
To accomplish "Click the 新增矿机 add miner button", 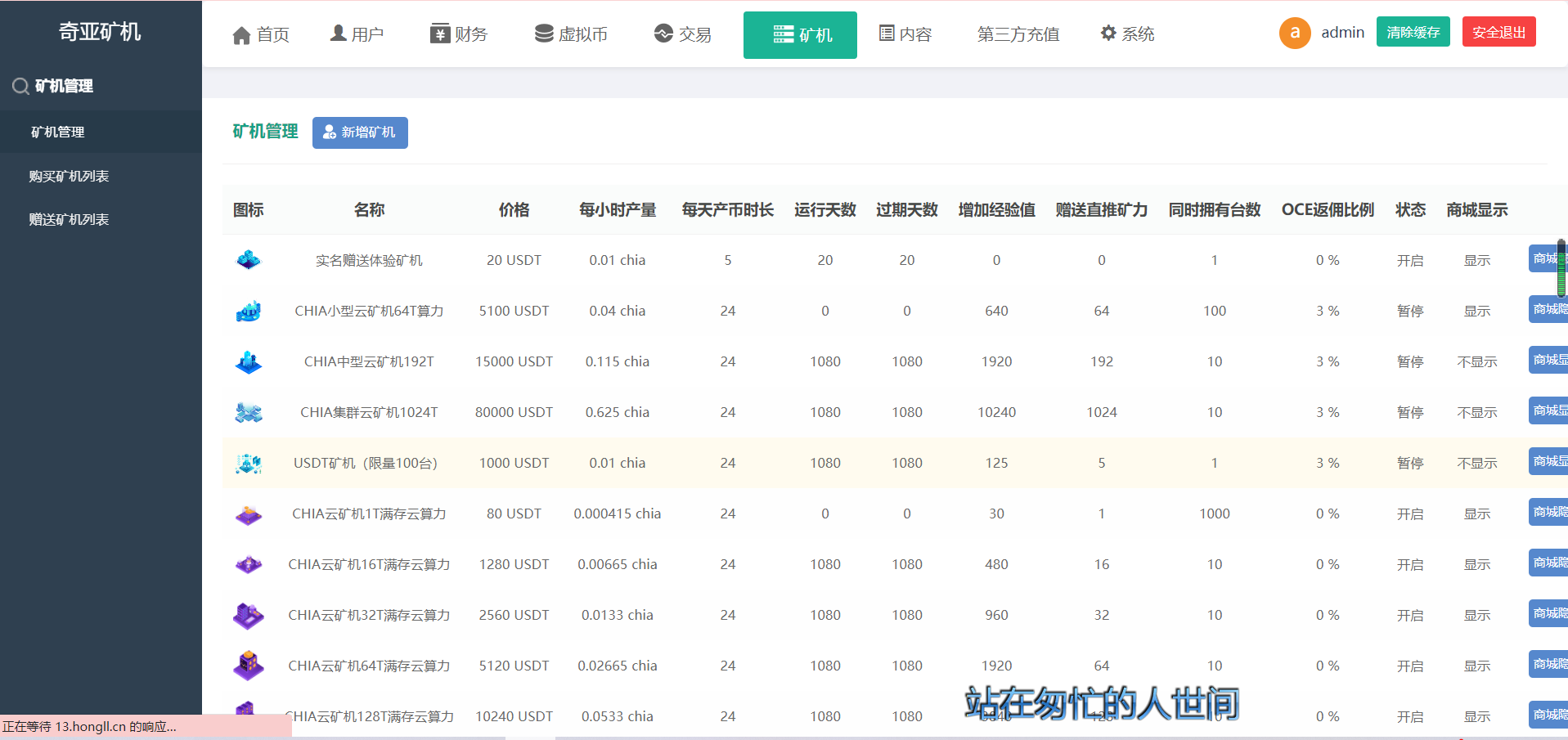I will [x=360, y=132].
